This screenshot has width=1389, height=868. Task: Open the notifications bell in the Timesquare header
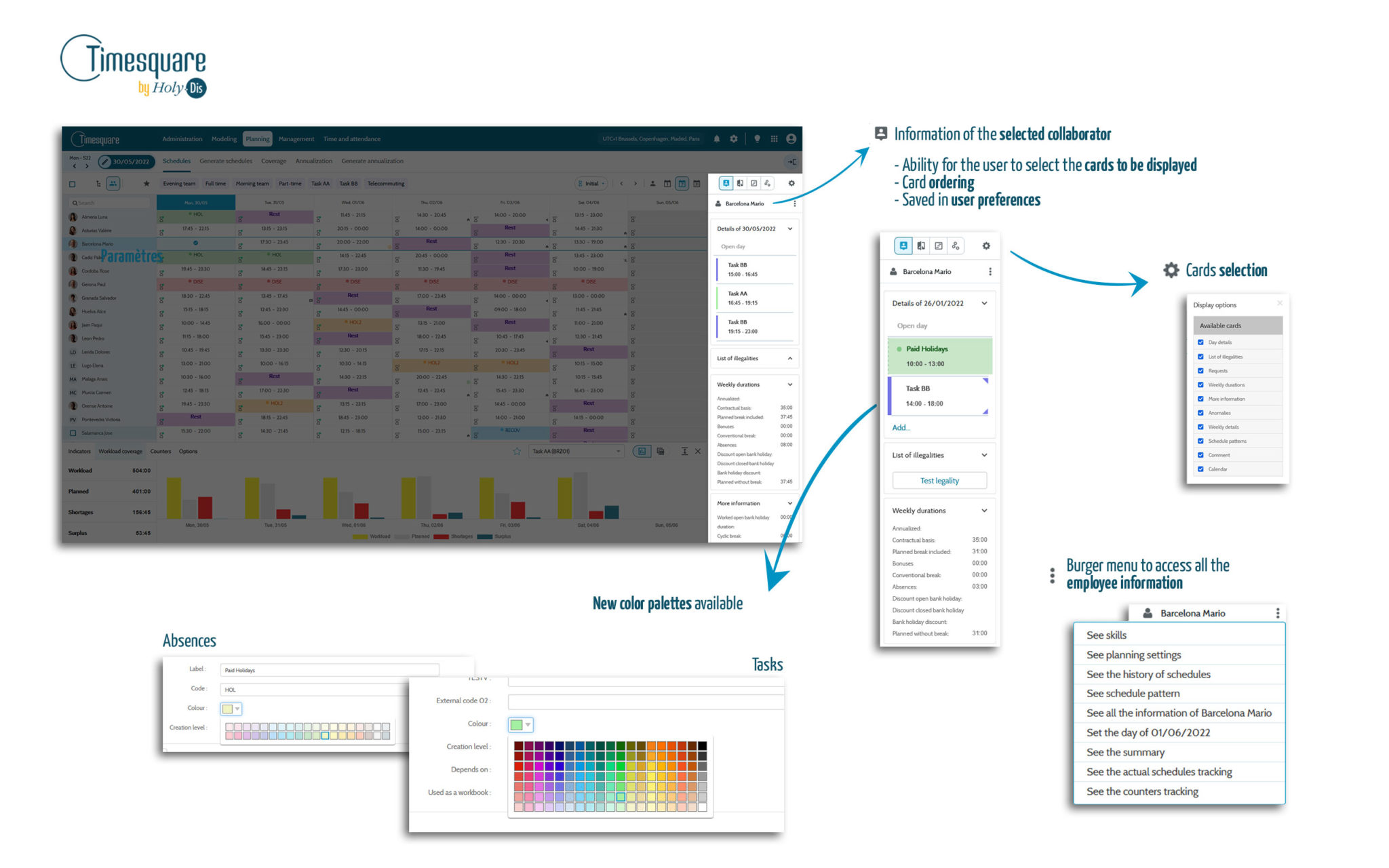(x=716, y=139)
